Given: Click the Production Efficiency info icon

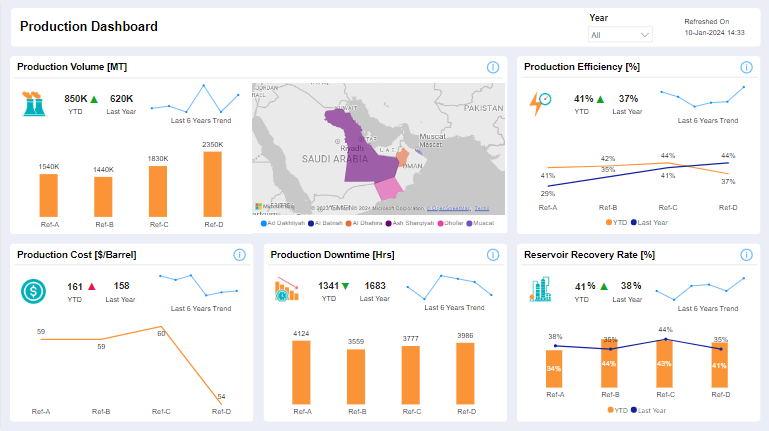Looking at the screenshot, I should tap(746, 67).
